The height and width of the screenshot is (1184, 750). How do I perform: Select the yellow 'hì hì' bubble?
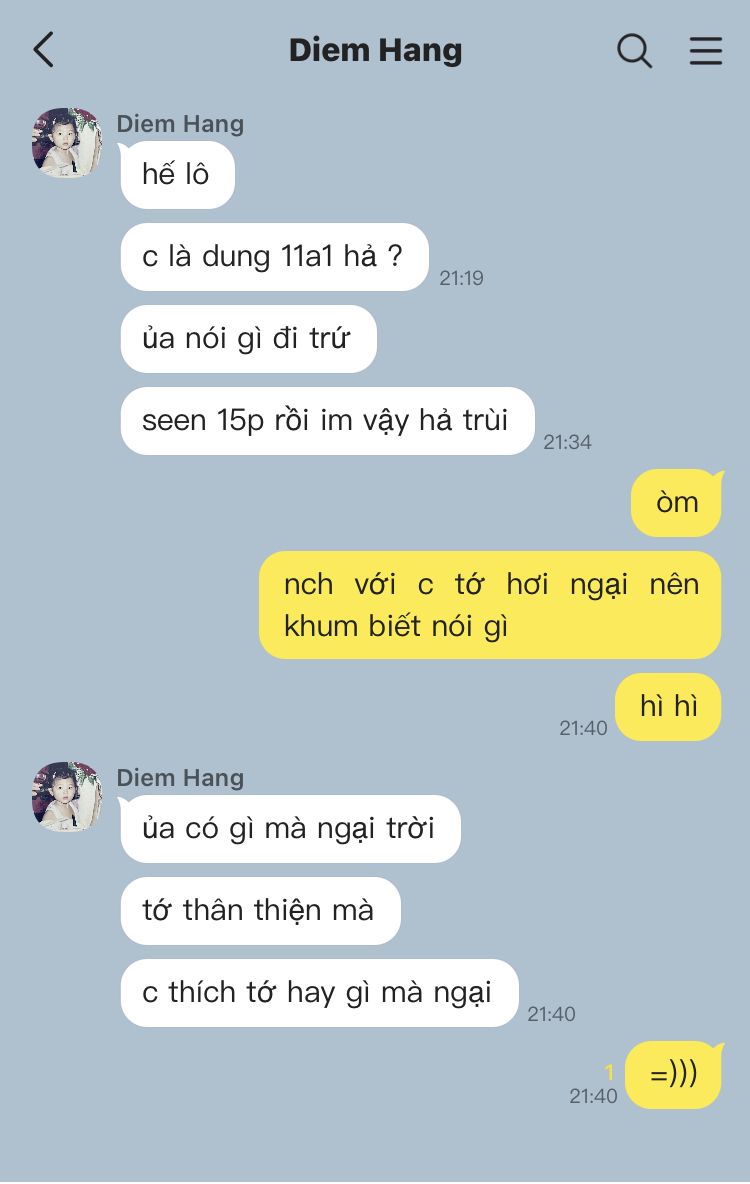[x=668, y=707]
